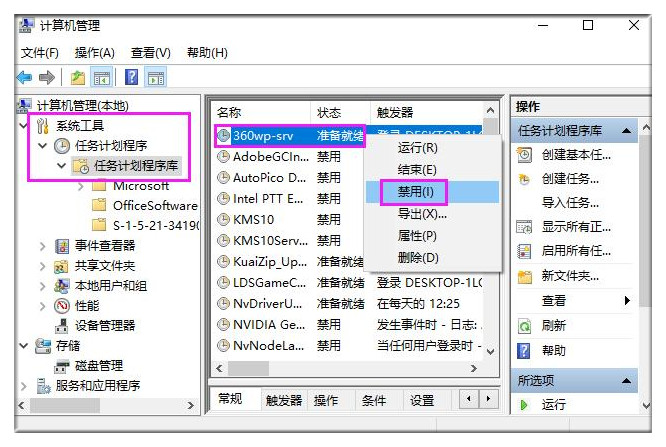This screenshot has height=447, width=666.
Task: Open the Help question mark toolbar icon
Action: (x=132, y=77)
